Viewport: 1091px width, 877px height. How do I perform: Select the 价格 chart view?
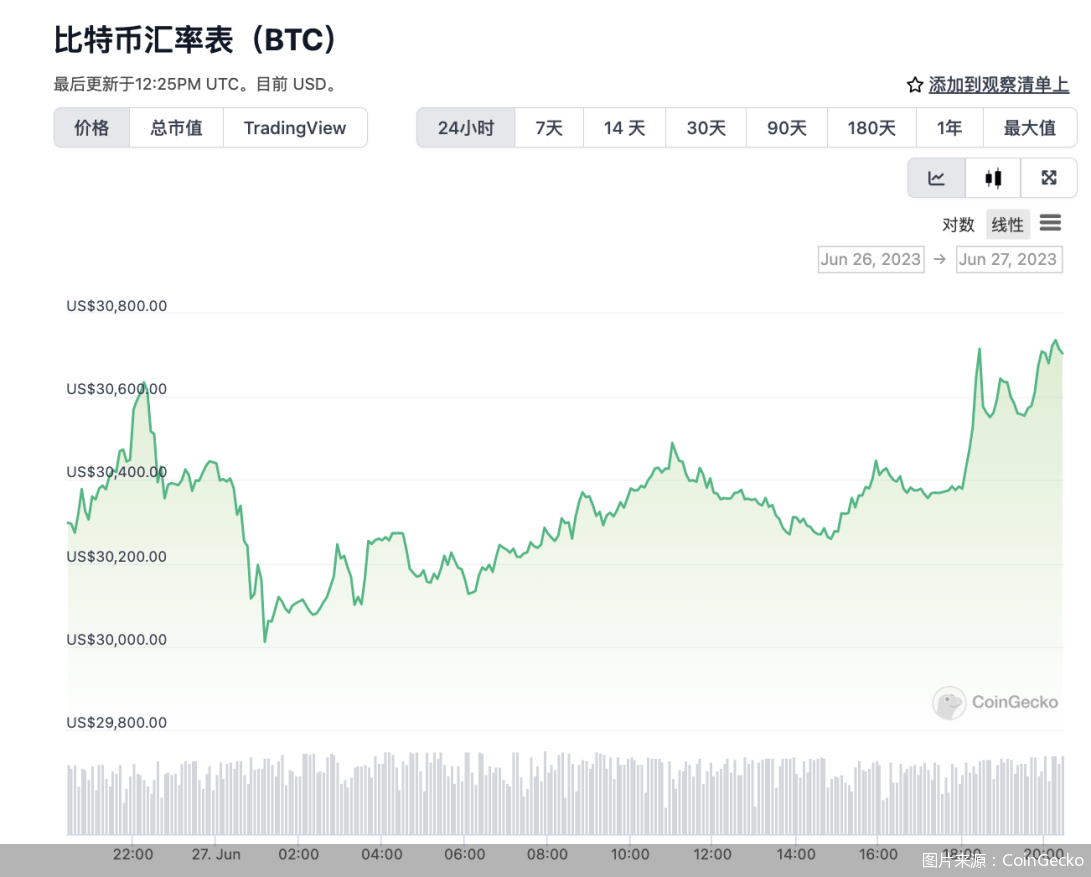91,127
